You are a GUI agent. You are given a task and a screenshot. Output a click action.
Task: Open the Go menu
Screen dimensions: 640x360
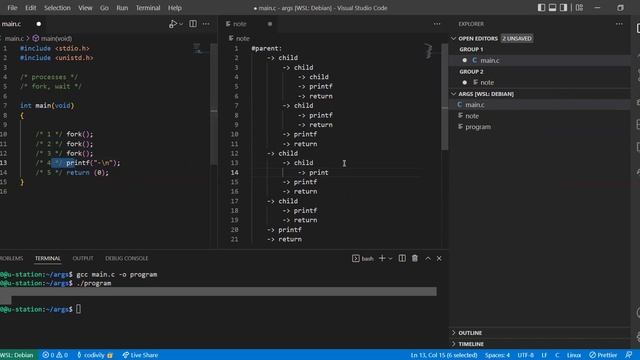pyautogui.click(x=104, y=8)
